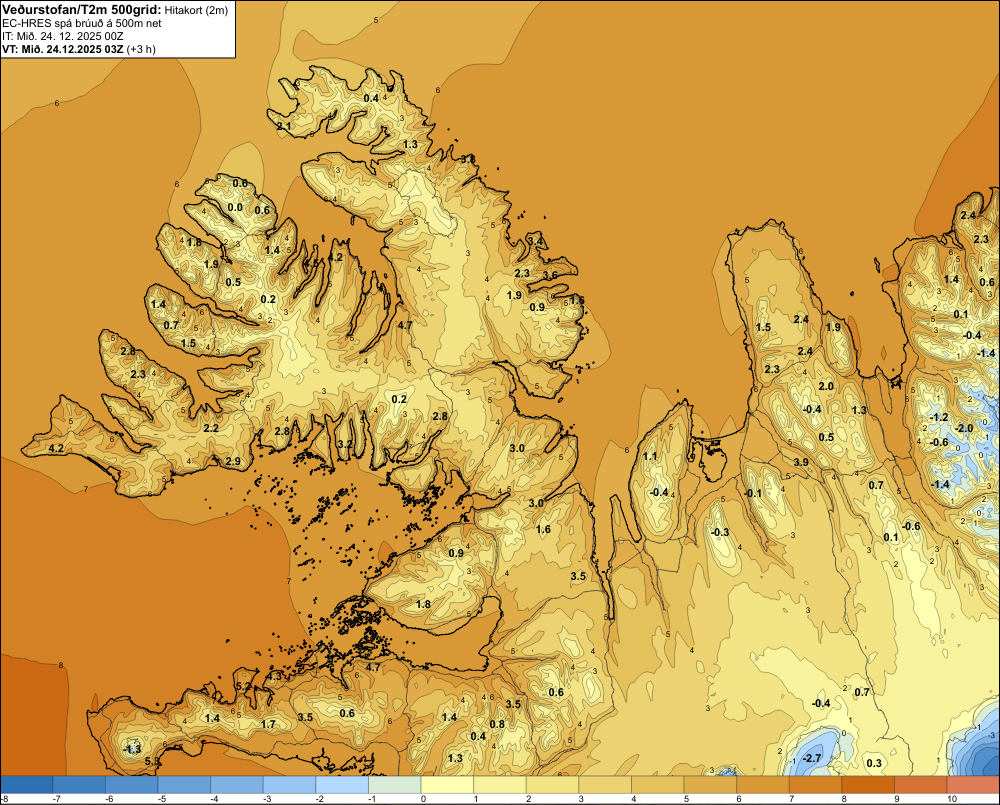Click the "2.9" temperature value on the map
Image resolution: width=1000 pixels, height=805 pixels.
[233, 461]
